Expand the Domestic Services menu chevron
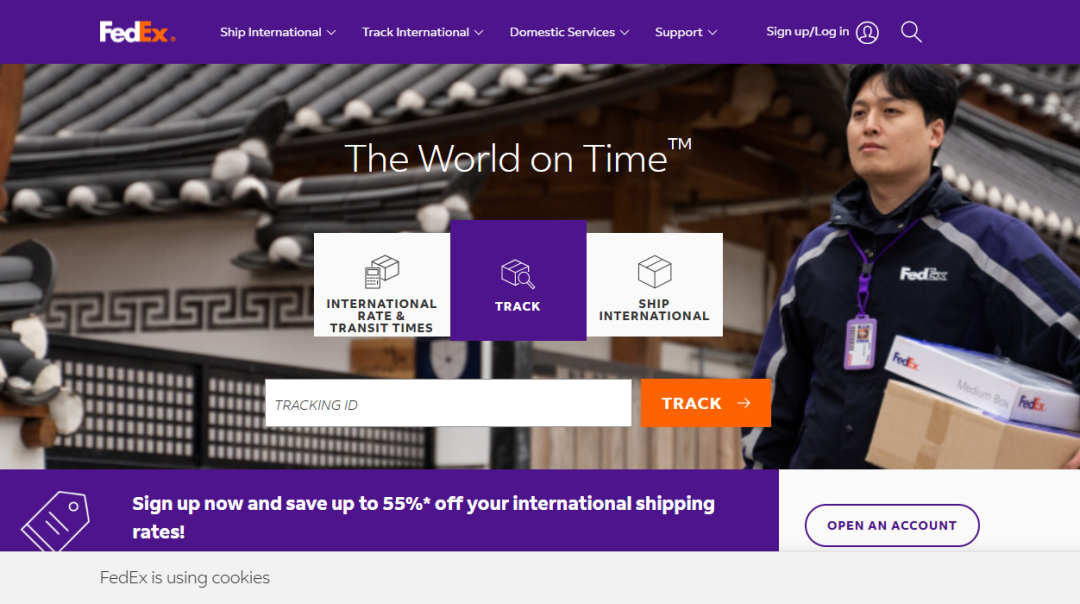Viewport: 1080px width, 604px height. 625,32
